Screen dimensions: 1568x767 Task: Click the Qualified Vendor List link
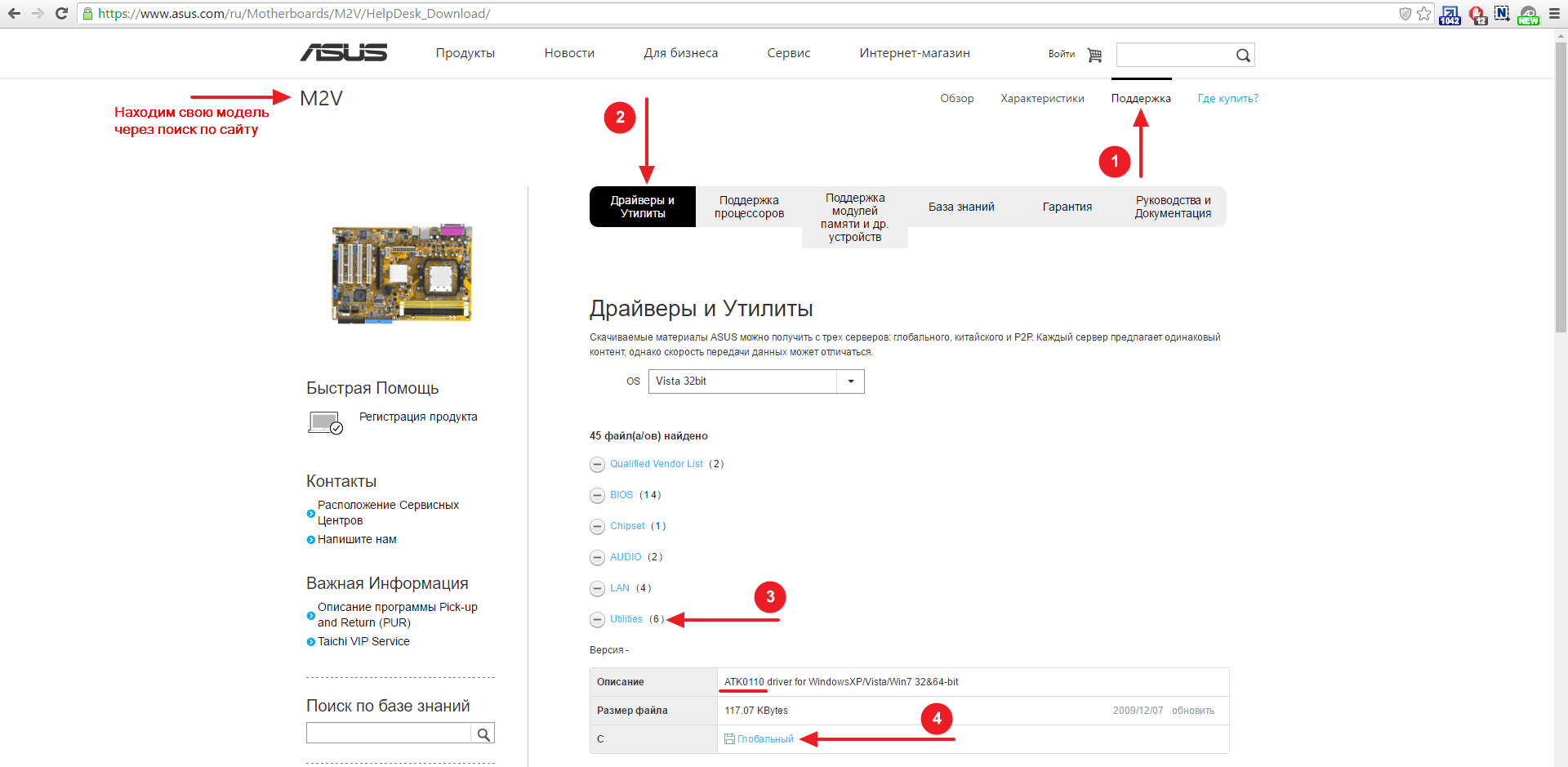coord(657,464)
